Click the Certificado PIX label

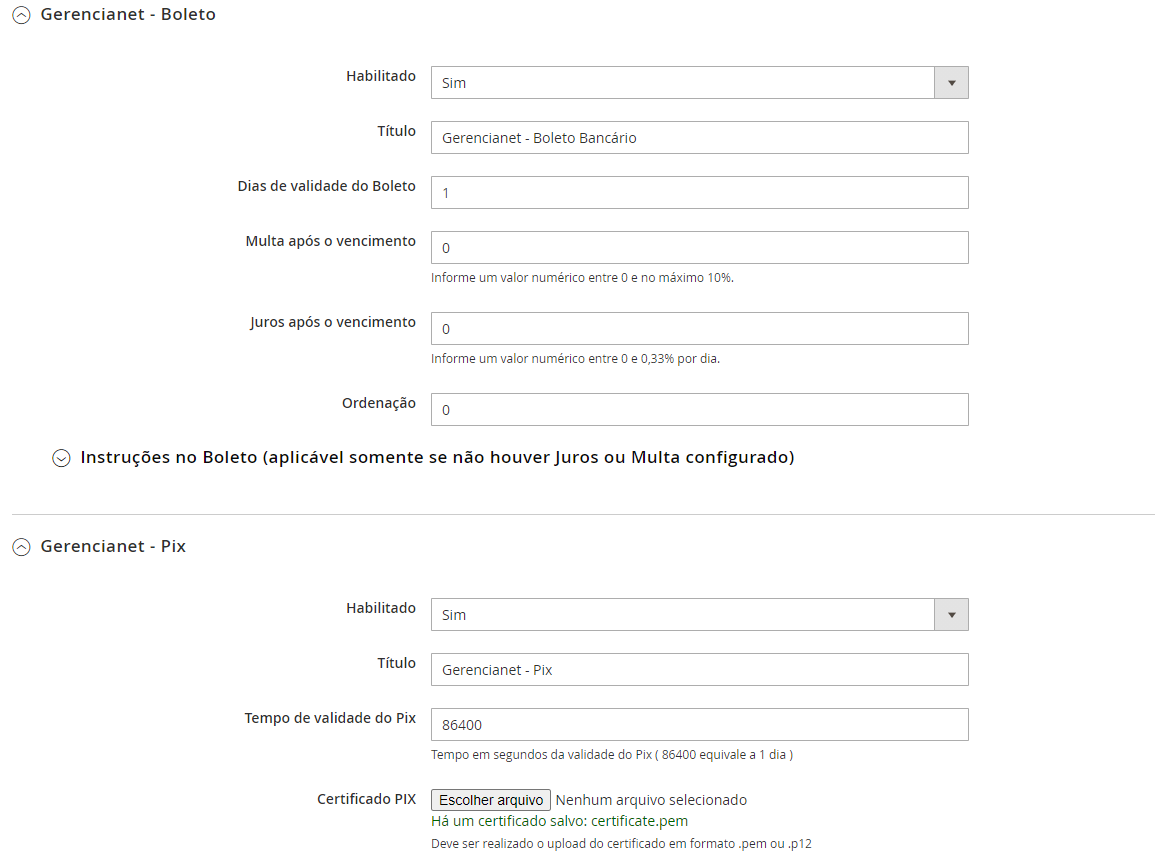(366, 799)
